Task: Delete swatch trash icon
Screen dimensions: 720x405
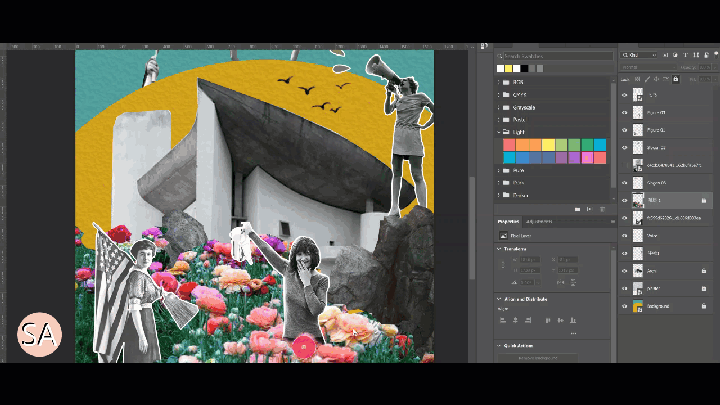Action: click(x=602, y=209)
